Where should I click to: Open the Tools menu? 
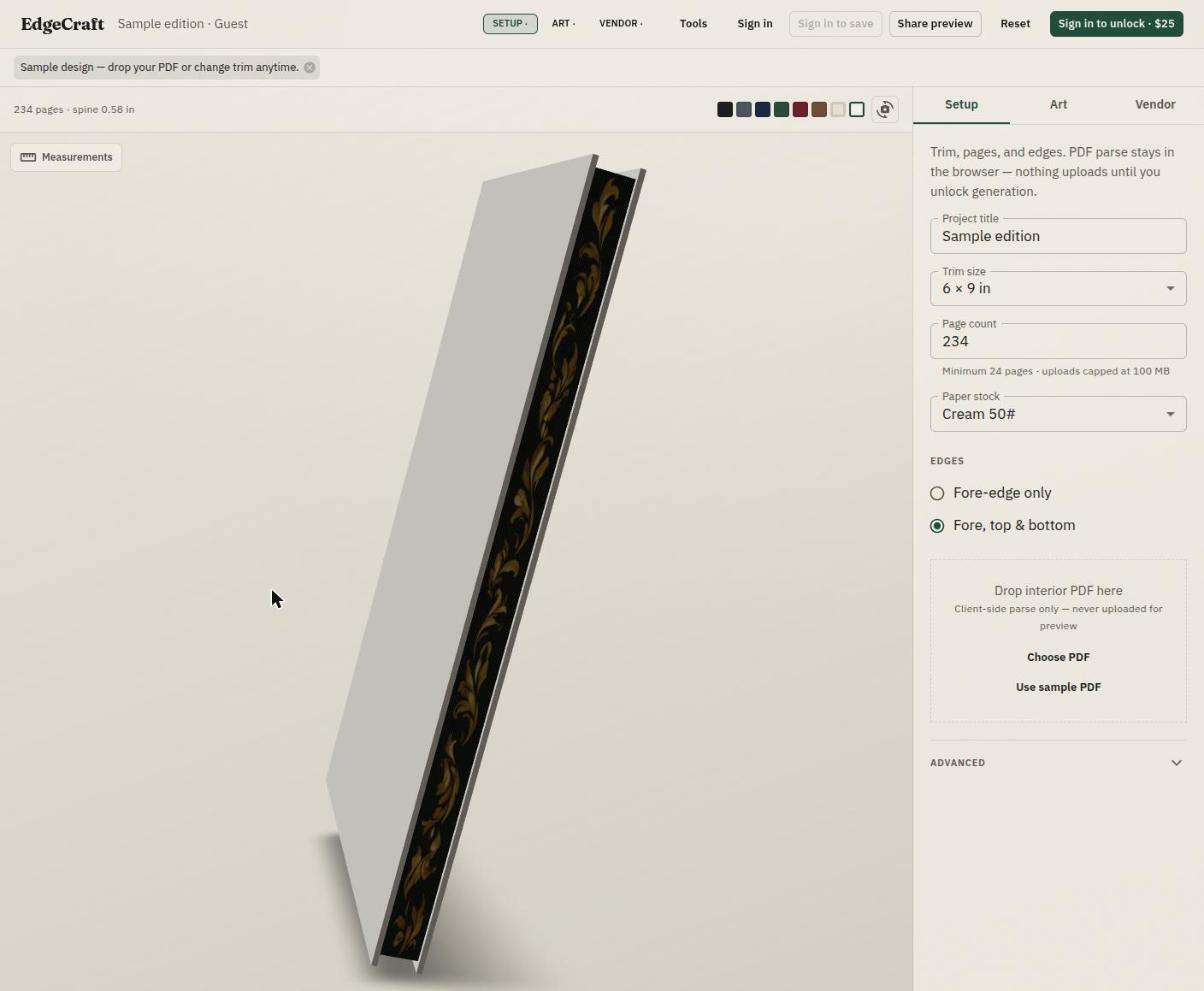click(693, 23)
